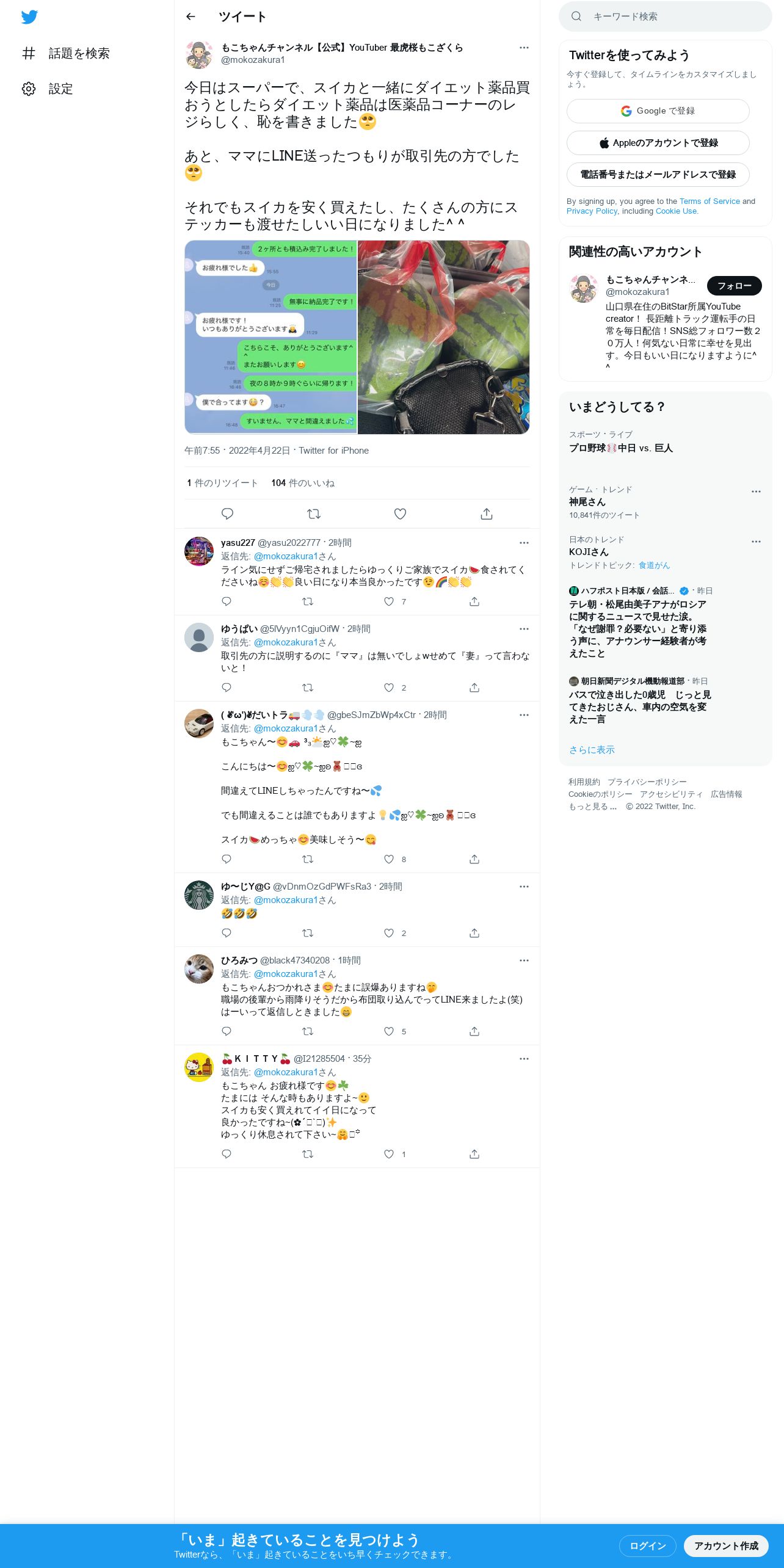Follow もこちゃんチャンネル with フォロー button
Screen dimensions: 784x1568
pos(734,286)
